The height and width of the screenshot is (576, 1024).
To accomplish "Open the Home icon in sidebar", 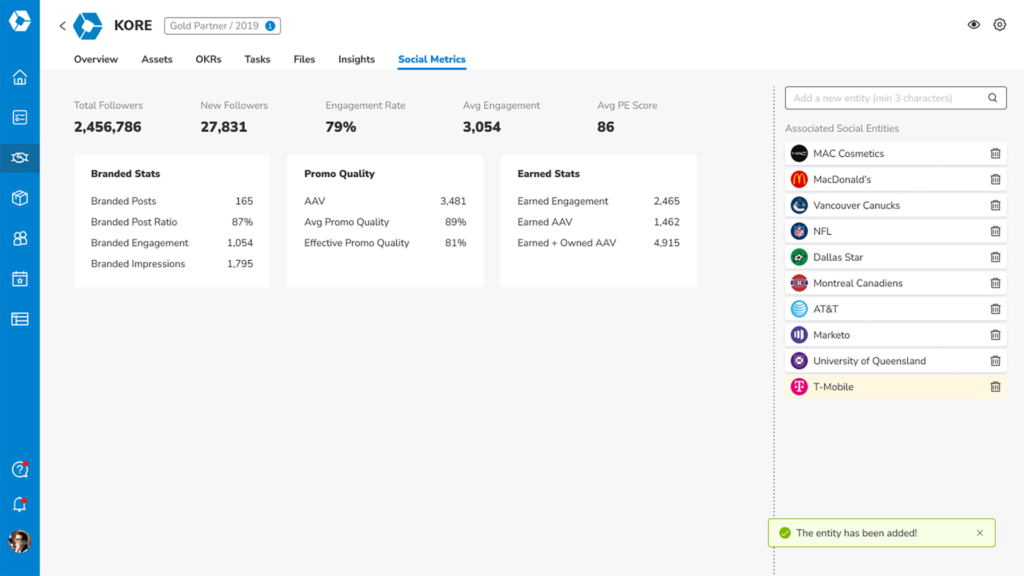I will (x=19, y=78).
